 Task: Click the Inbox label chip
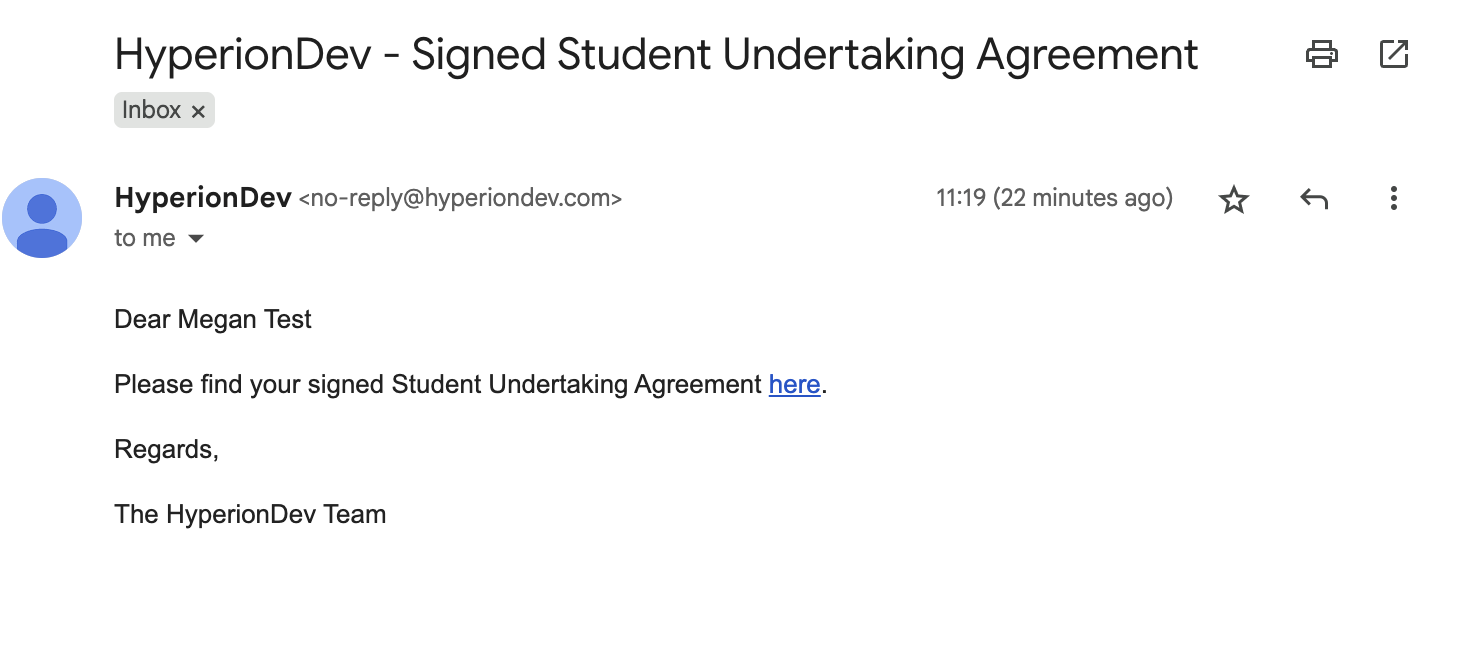coord(152,110)
